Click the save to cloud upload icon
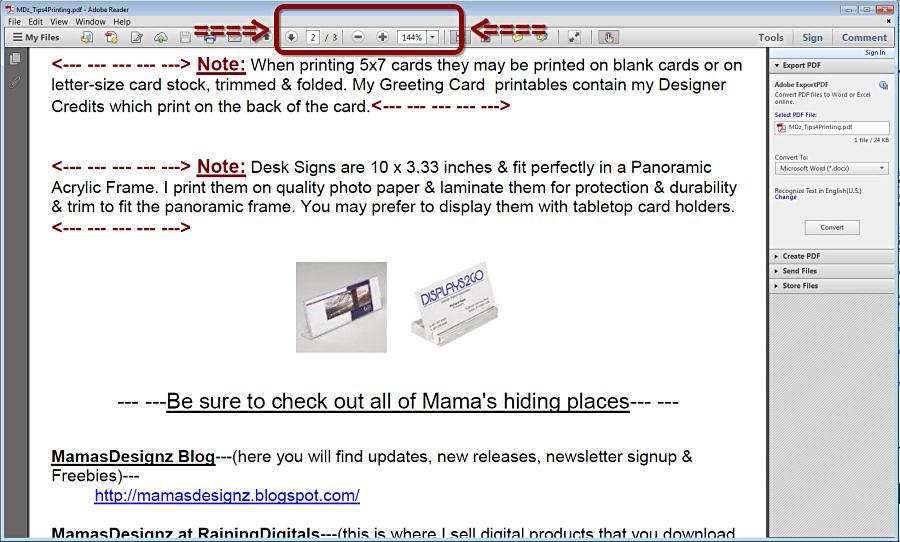The height and width of the screenshot is (542, 900). (160, 37)
